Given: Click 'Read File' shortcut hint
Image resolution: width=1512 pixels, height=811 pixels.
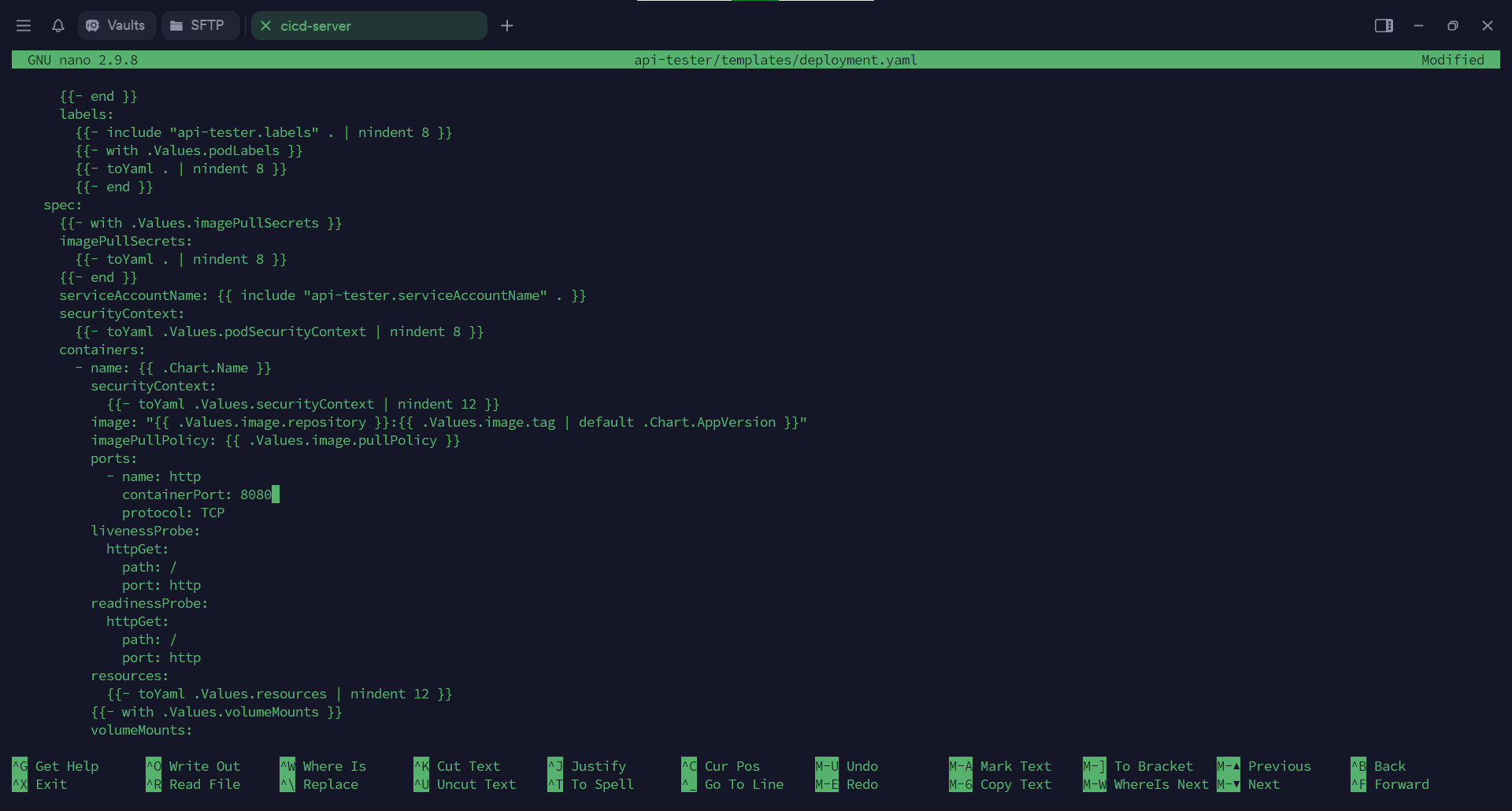Looking at the screenshot, I should click(193, 784).
